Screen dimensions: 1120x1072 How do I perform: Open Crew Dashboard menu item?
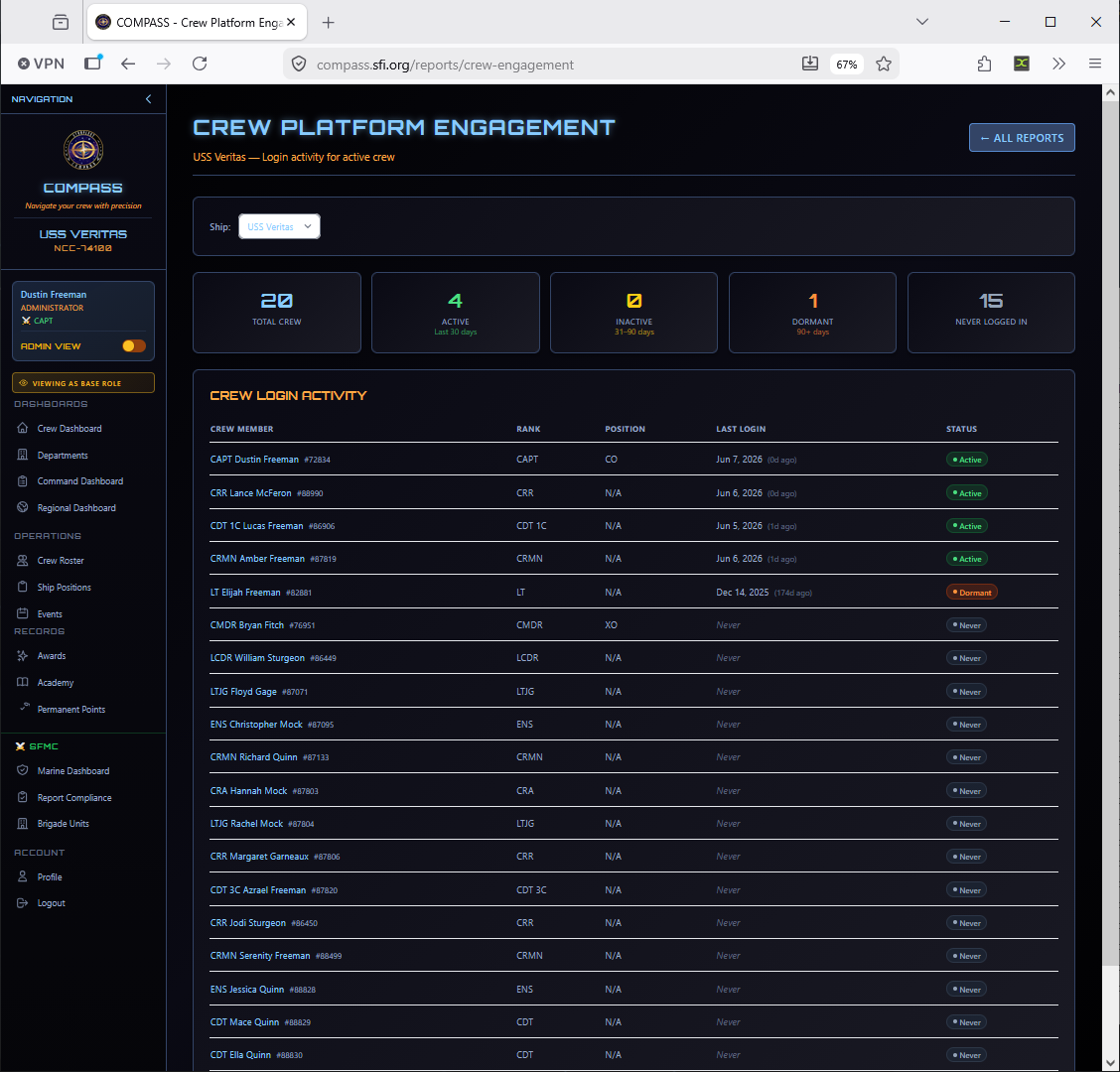click(70, 429)
